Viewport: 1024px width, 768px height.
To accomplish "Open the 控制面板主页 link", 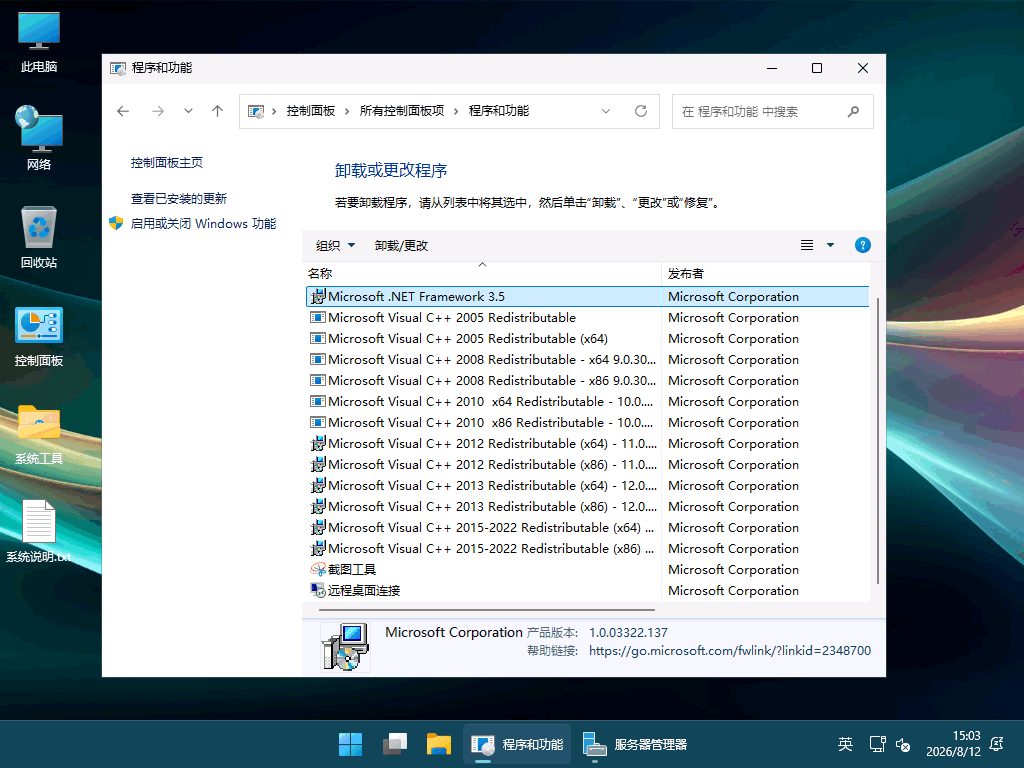I will click(x=167, y=163).
